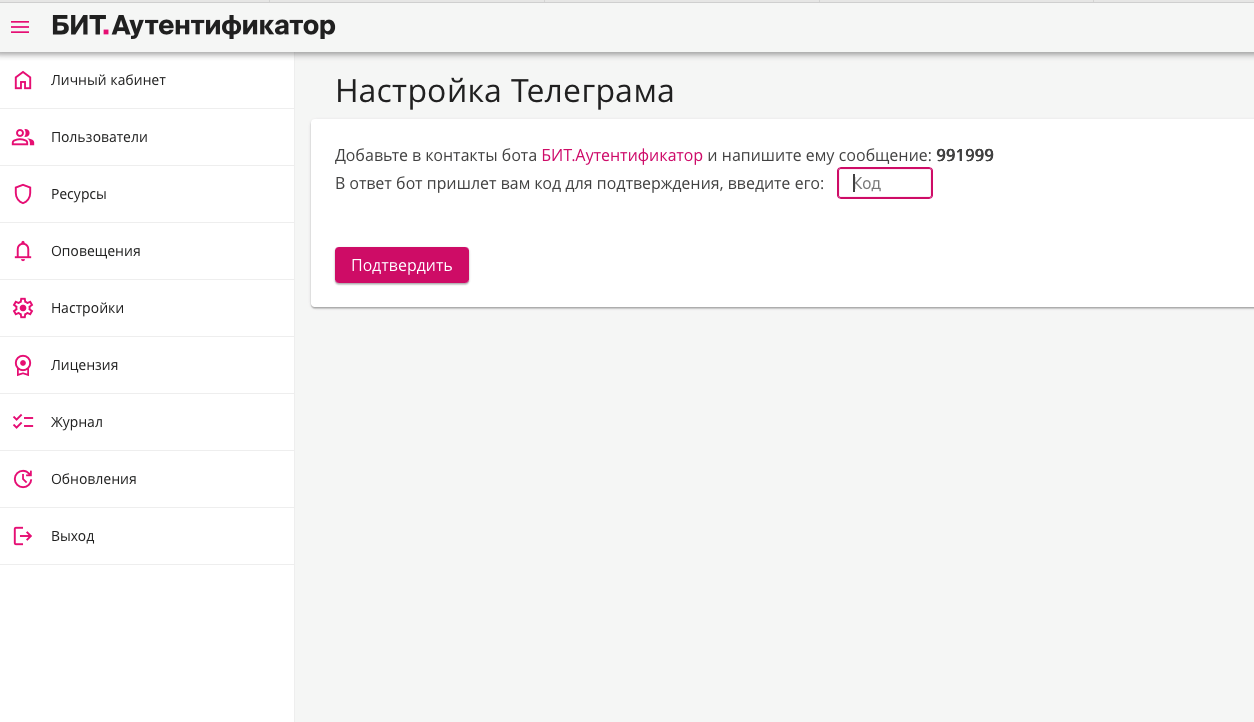This screenshot has width=1254, height=722.
Task: Click the badge icon for Лицензия
Action: pos(23,365)
